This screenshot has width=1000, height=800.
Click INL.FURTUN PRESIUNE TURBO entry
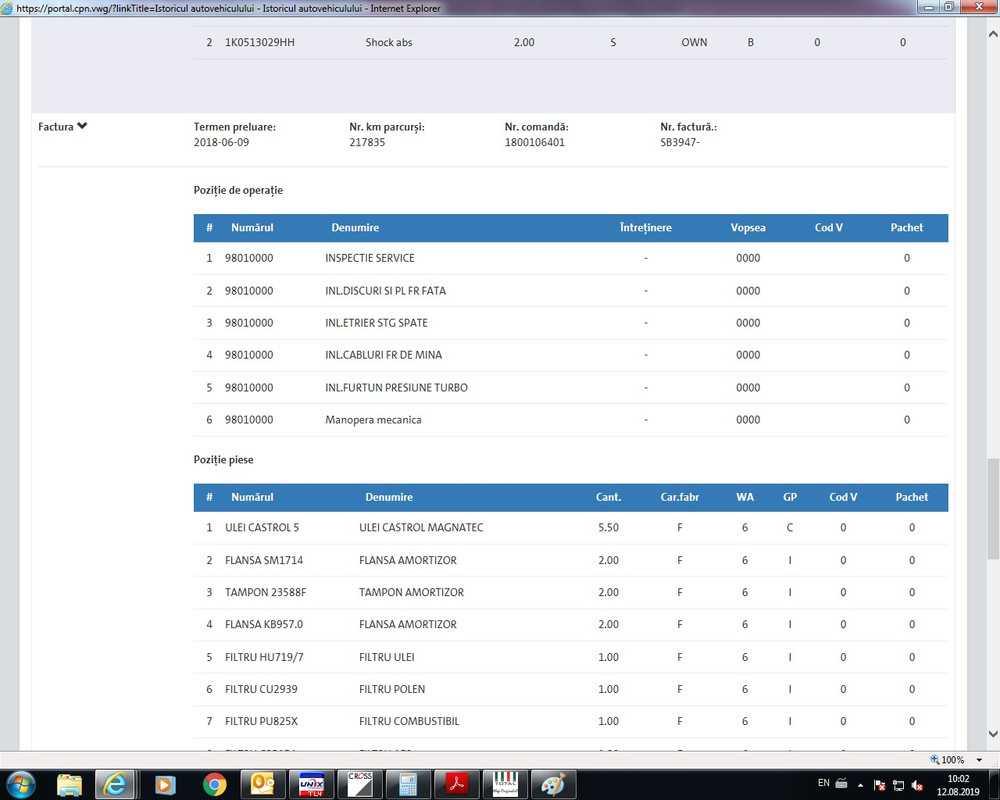click(396, 387)
